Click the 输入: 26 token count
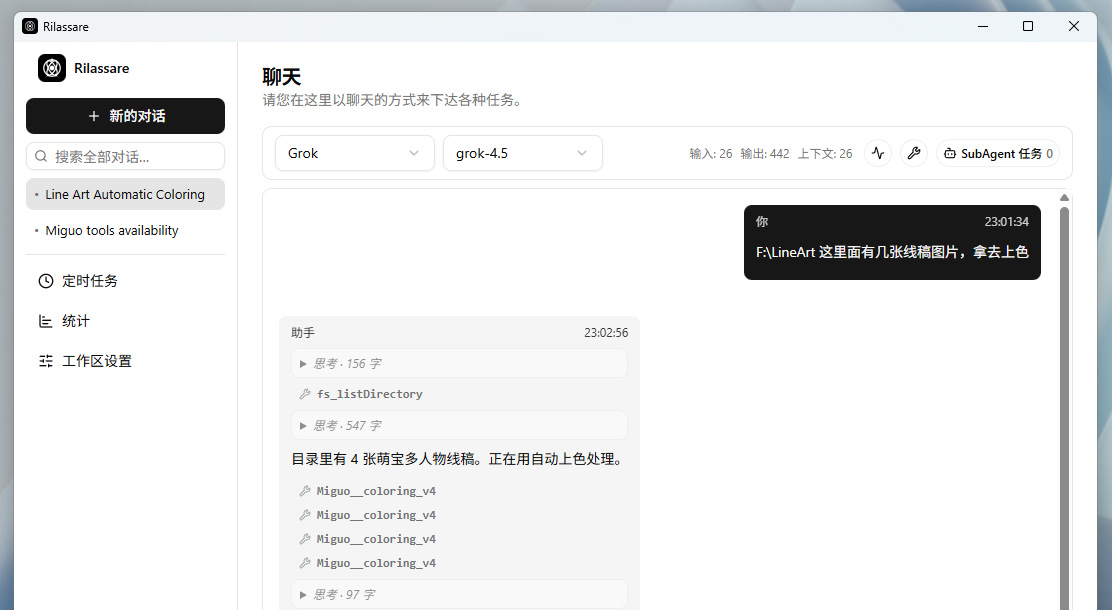The width and height of the screenshot is (1112, 610). [711, 154]
